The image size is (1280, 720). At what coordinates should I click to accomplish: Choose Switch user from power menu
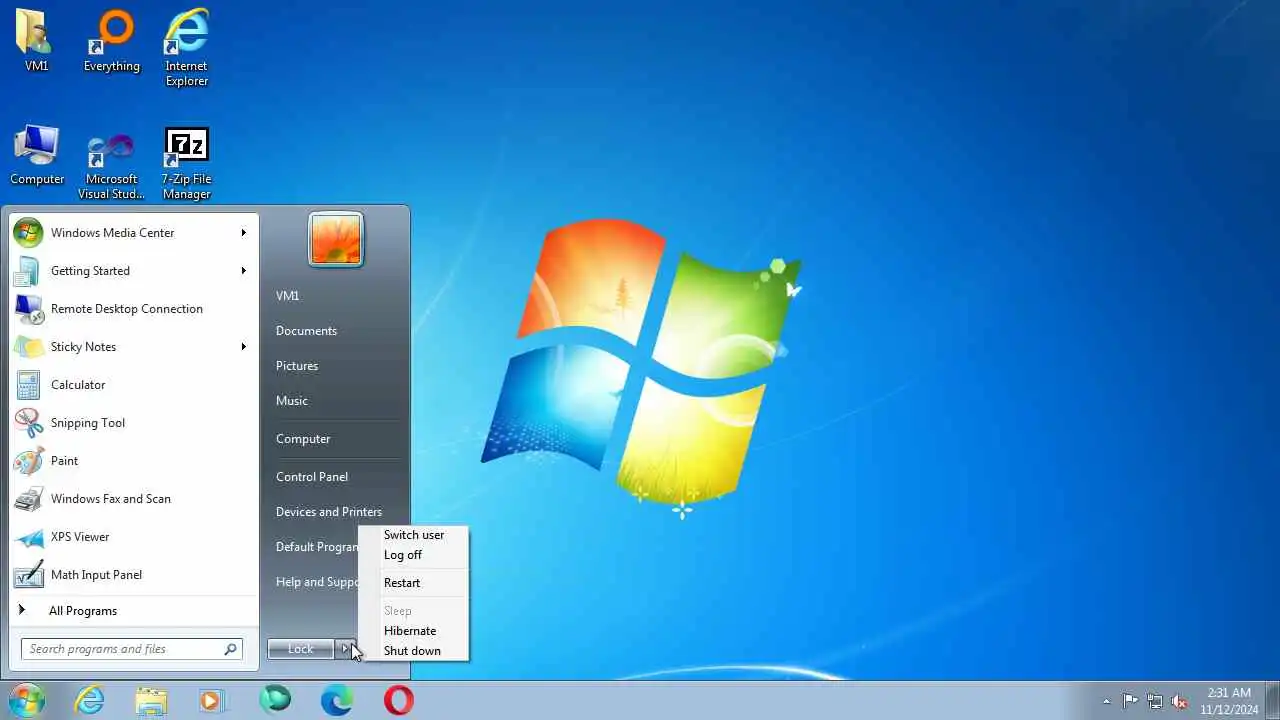pyautogui.click(x=414, y=535)
